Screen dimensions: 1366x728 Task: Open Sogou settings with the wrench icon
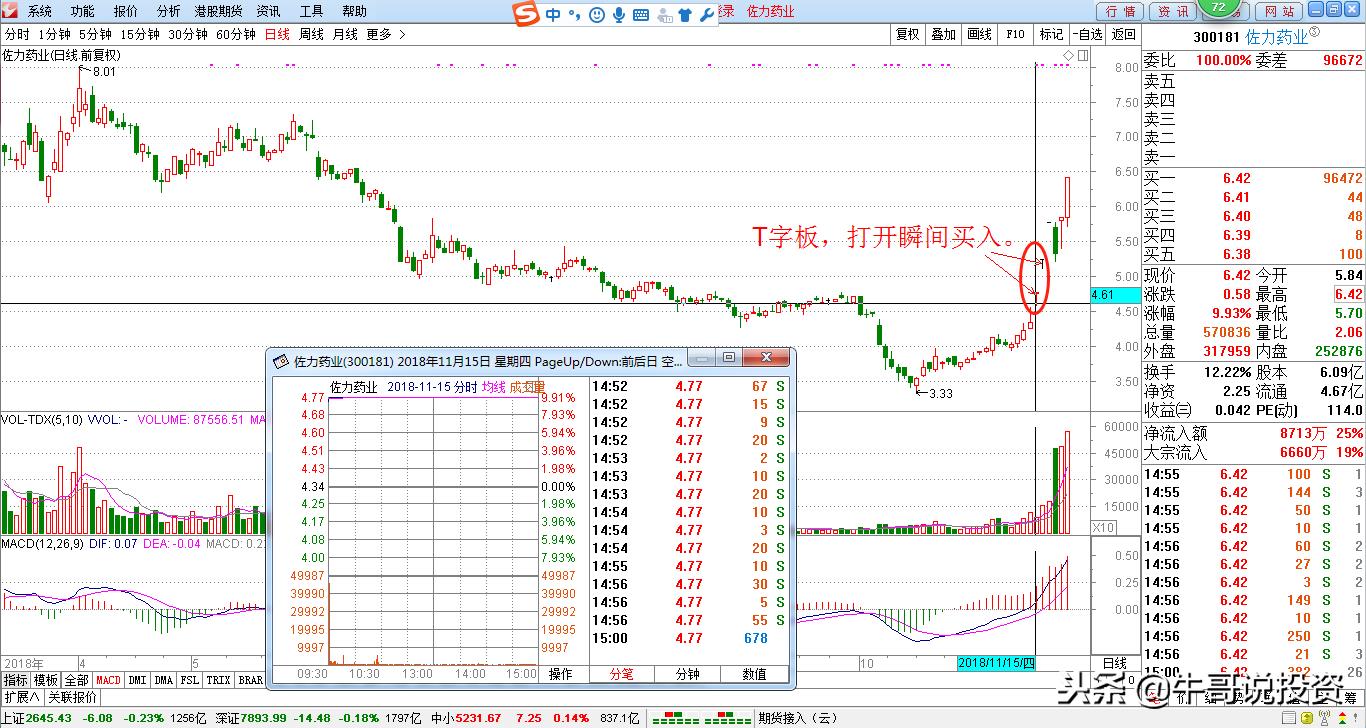707,13
